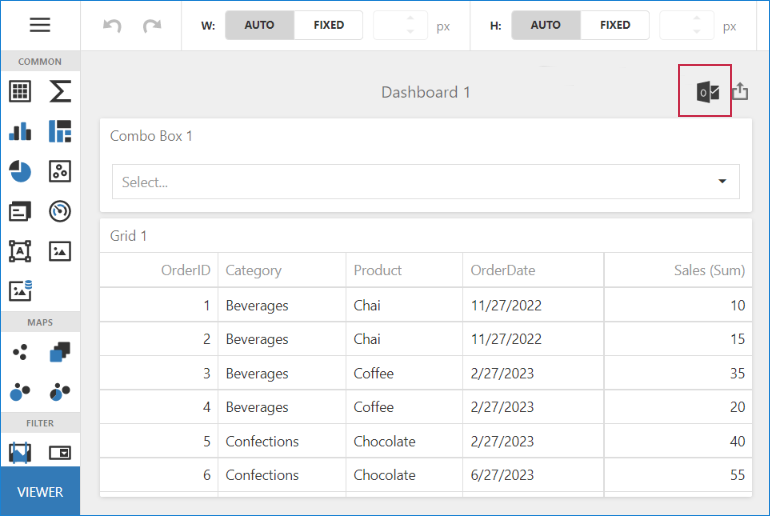Screen dimensions: 770x516
Task: Set height mode to FIXED
Action: point(615,25)
